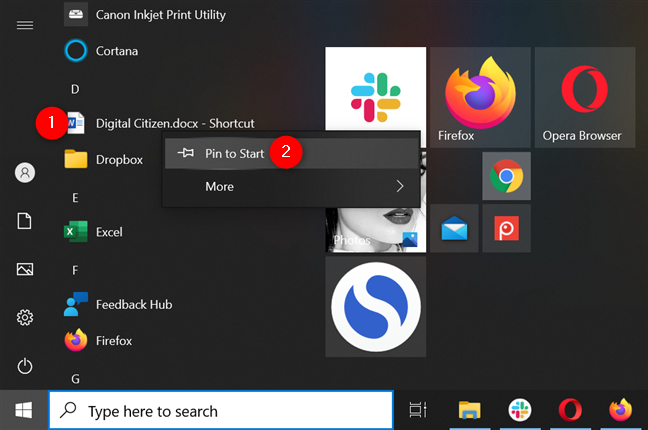Open the Pictures sidebar icon
Image resolution: width=648 pixels, height=430 pixels.
click(x=25, y=269)
